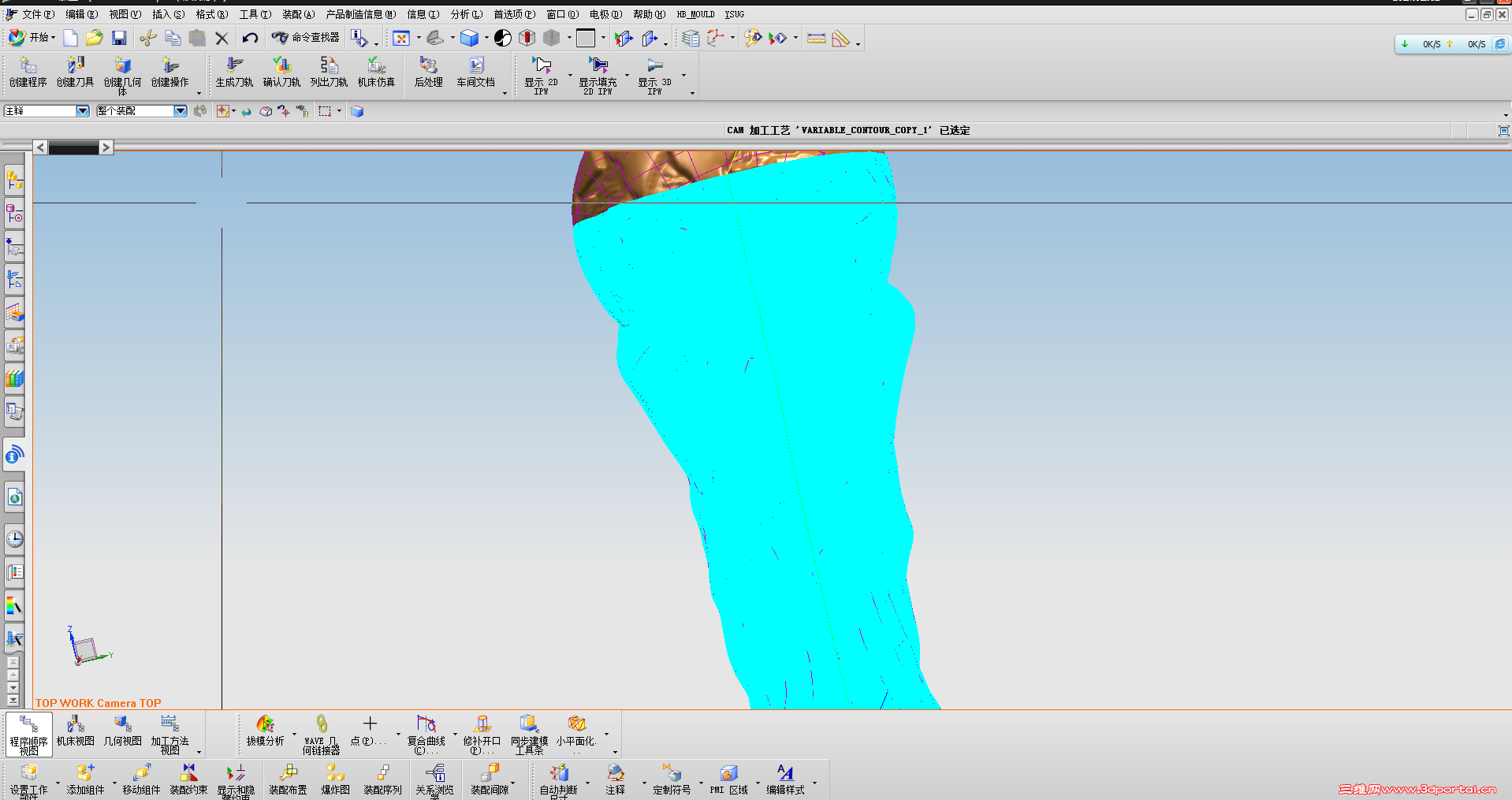
Task: Click the Create Operation (创建操作) icon
Action: click(x=170, y=72)
